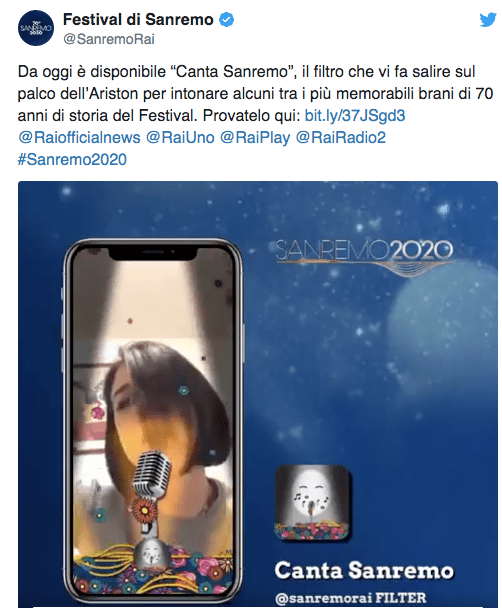Click the blue verified badge icon

(x=226, y=20)
